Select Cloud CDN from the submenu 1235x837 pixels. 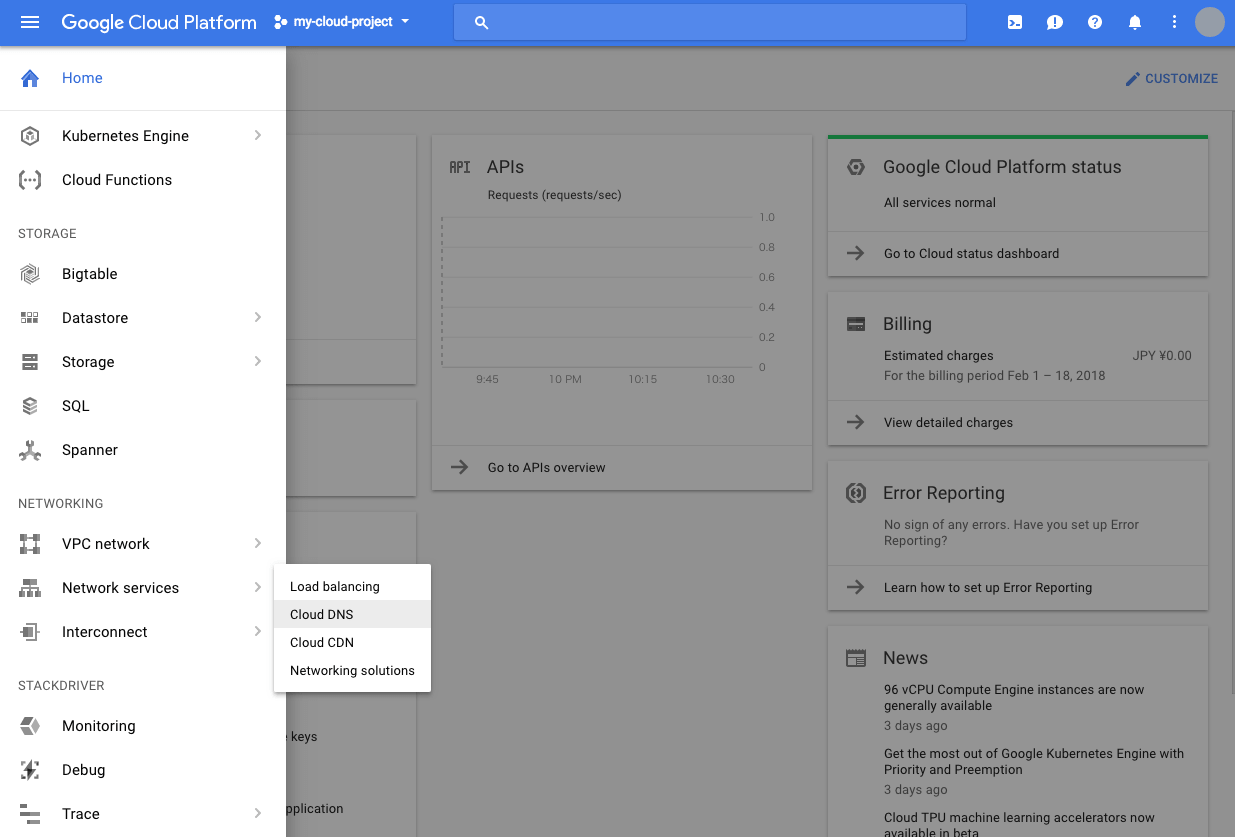352,642
